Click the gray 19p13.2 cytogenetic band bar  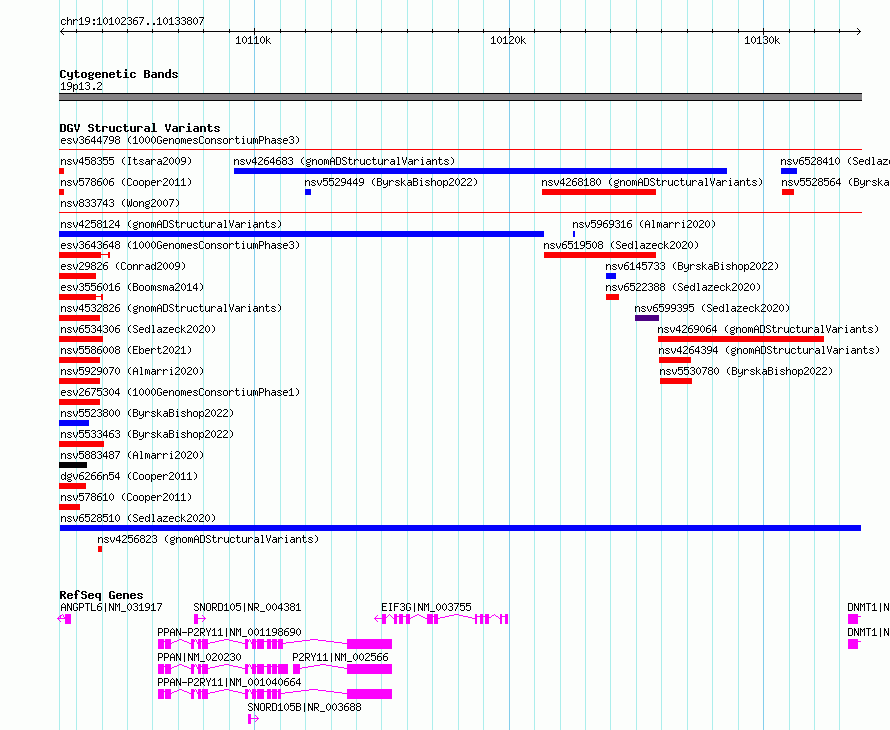coord(460,97)
